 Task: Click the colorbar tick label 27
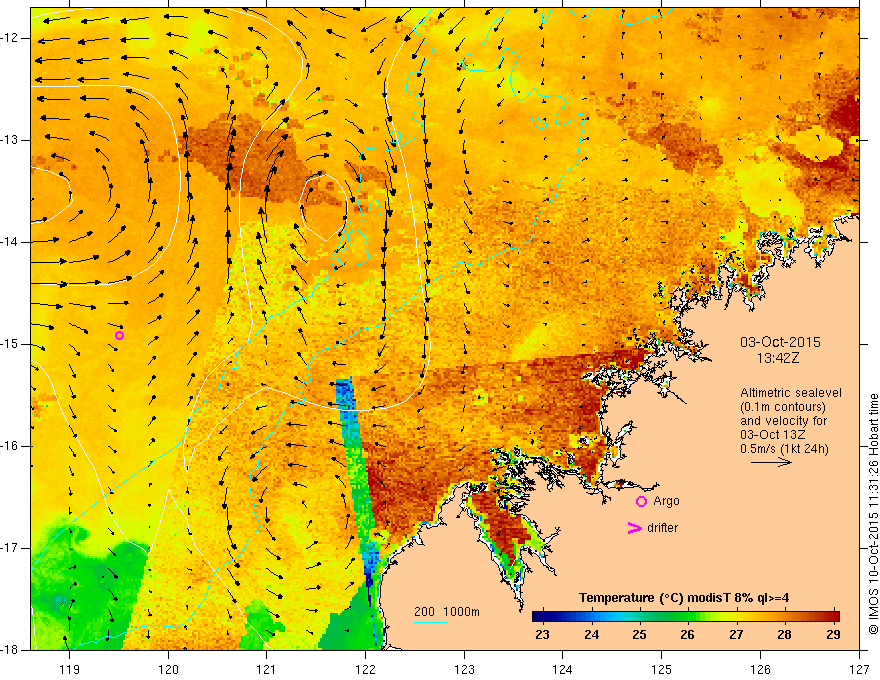pos(736,635)
